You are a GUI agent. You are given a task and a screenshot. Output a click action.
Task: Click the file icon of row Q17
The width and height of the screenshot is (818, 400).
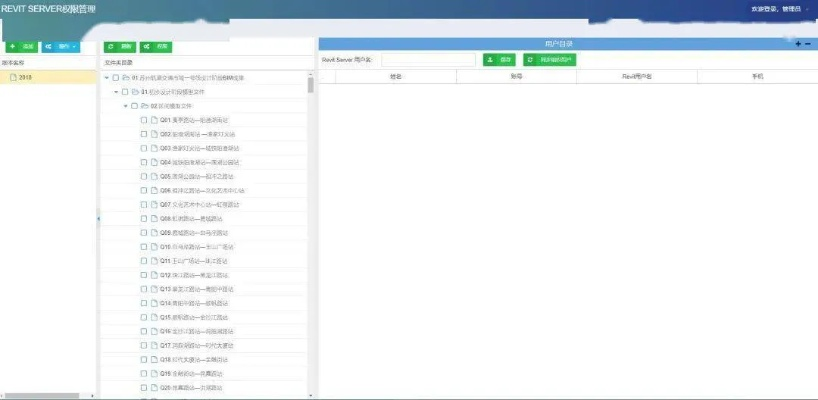point(154,345)
